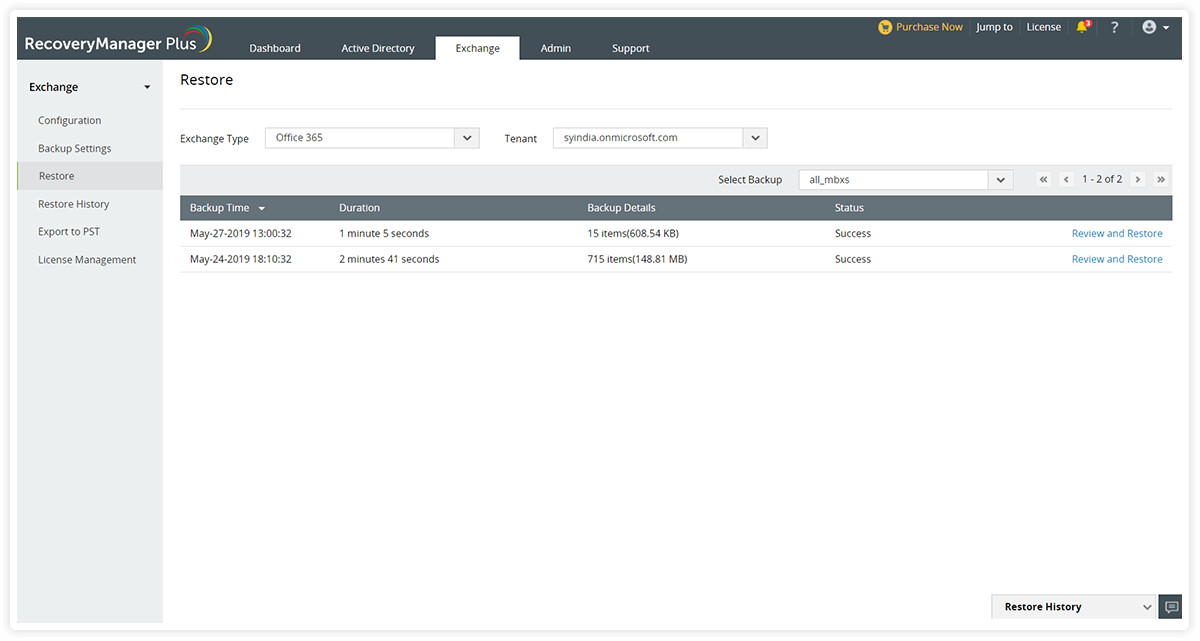Screen dimensions: 1200x641
Task: Collapse the Exchange sidebar section
Action: 146,87
